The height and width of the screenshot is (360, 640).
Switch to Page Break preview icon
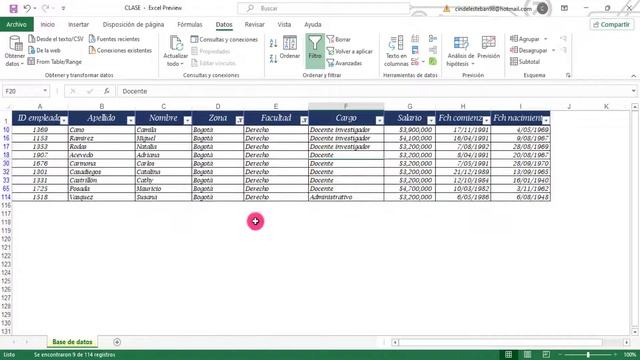pos(546,354)
